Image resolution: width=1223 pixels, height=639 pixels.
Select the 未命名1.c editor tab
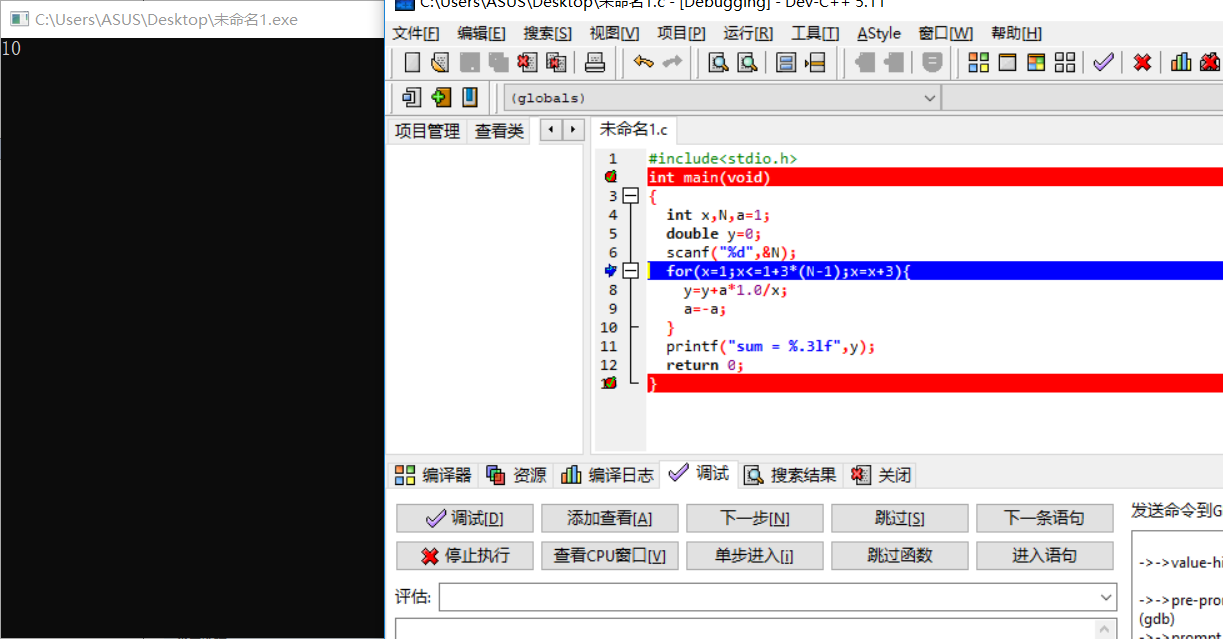click(x=633, y=129)
